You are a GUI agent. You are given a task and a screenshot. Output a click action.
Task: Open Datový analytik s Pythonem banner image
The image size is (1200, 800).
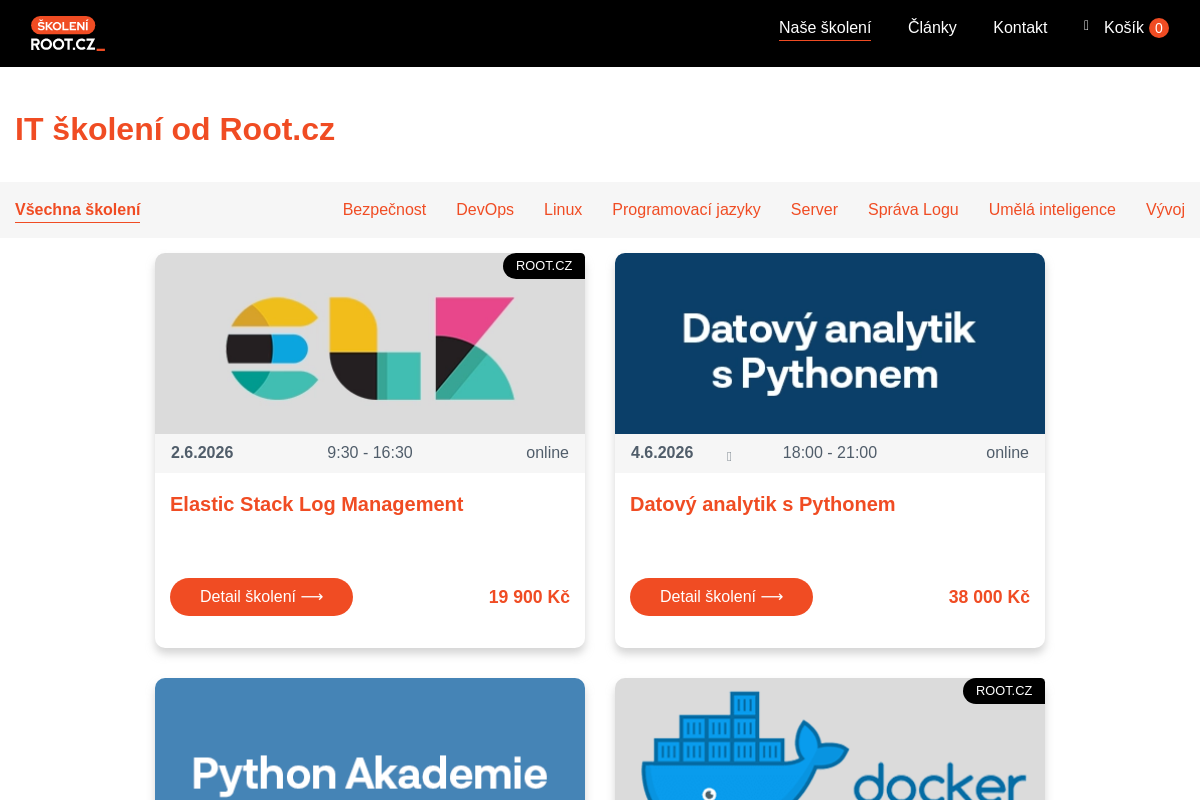(x=830, y=343)
